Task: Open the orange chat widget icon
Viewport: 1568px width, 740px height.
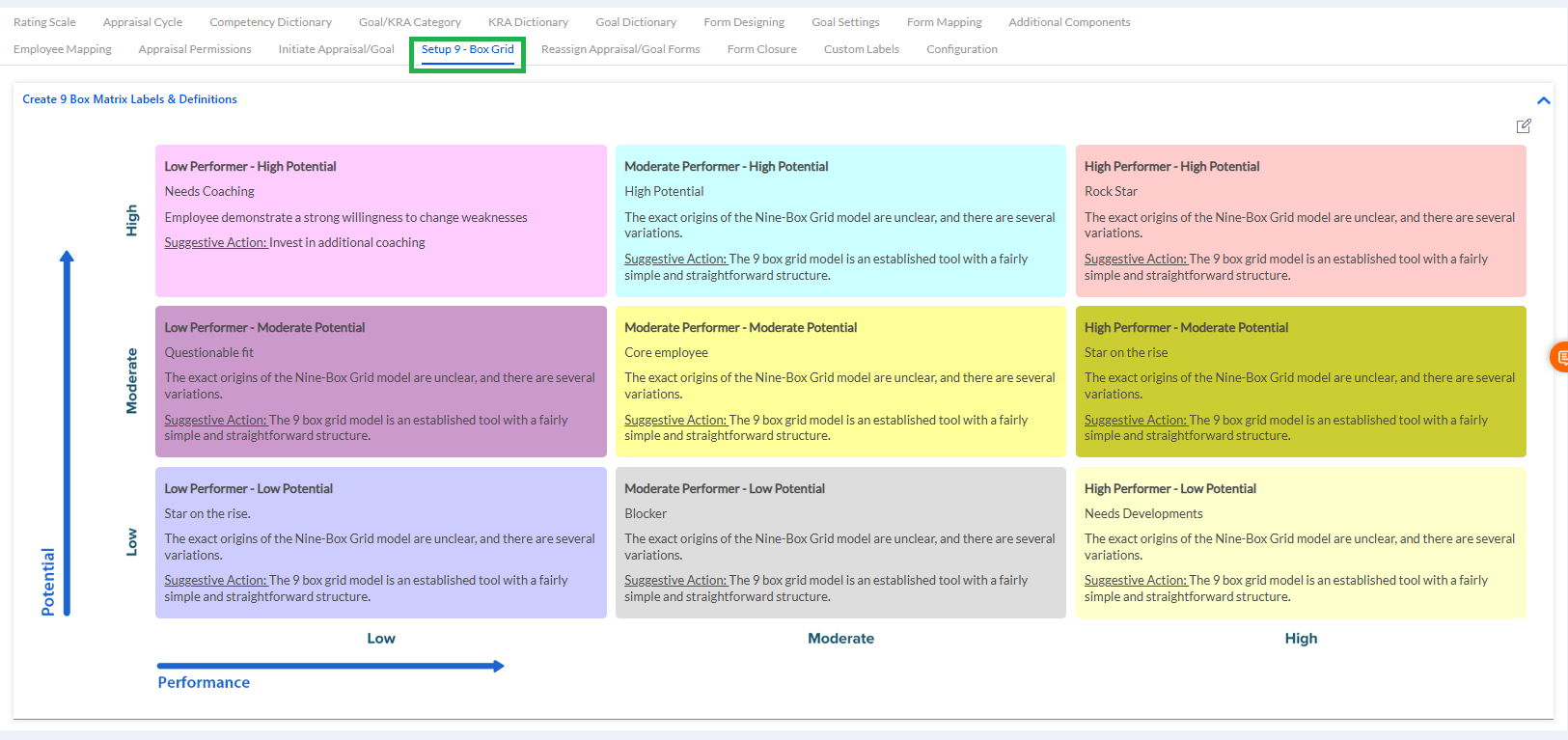Action: (x=1560, y=357)
